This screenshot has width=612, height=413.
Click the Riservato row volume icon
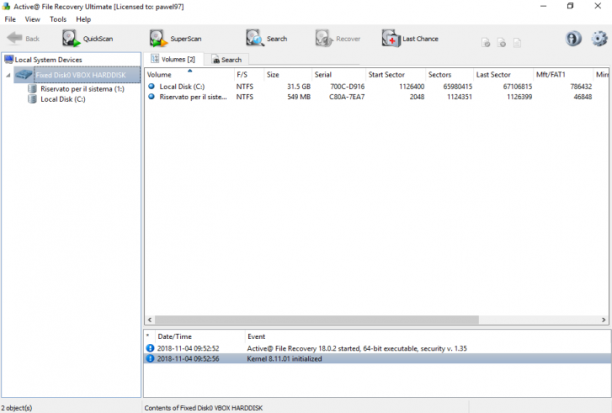point(151,96)
